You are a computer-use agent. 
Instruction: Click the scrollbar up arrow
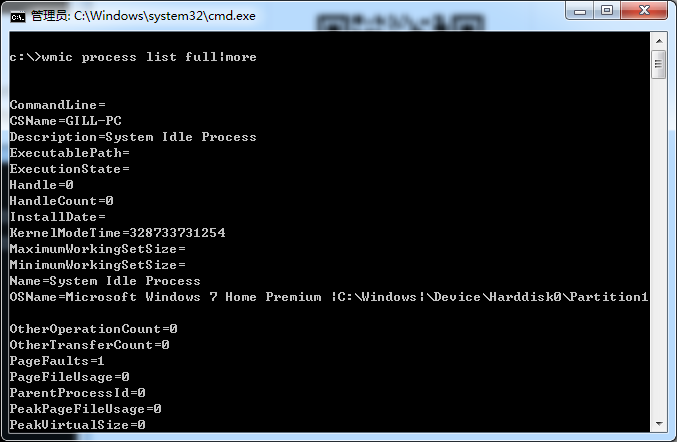point(659,41)
